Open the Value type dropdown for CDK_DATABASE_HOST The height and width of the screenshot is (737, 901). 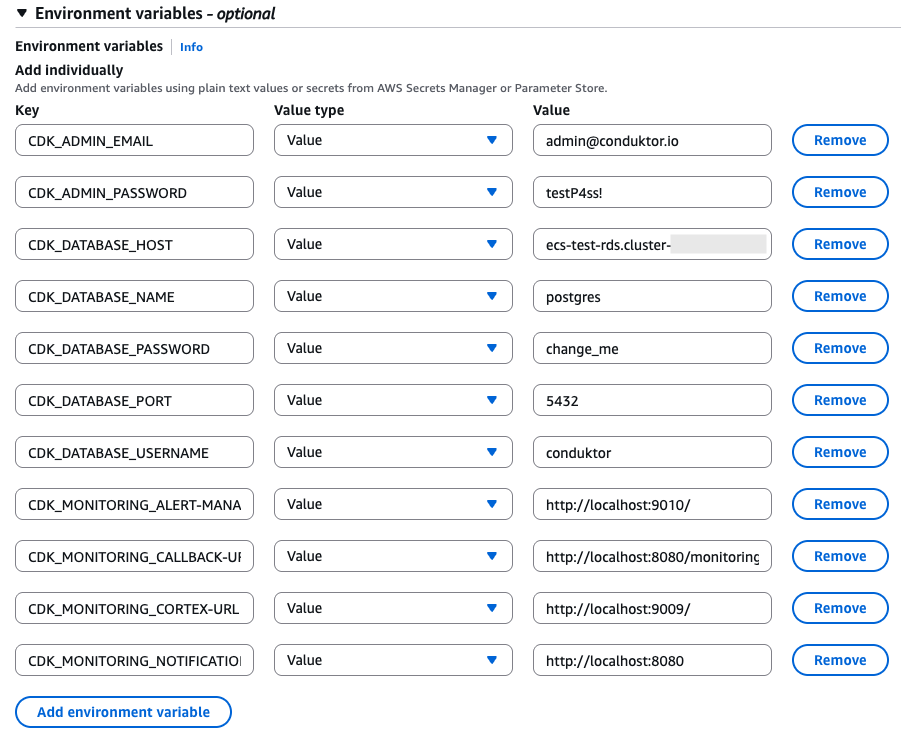tap(392, 244)
